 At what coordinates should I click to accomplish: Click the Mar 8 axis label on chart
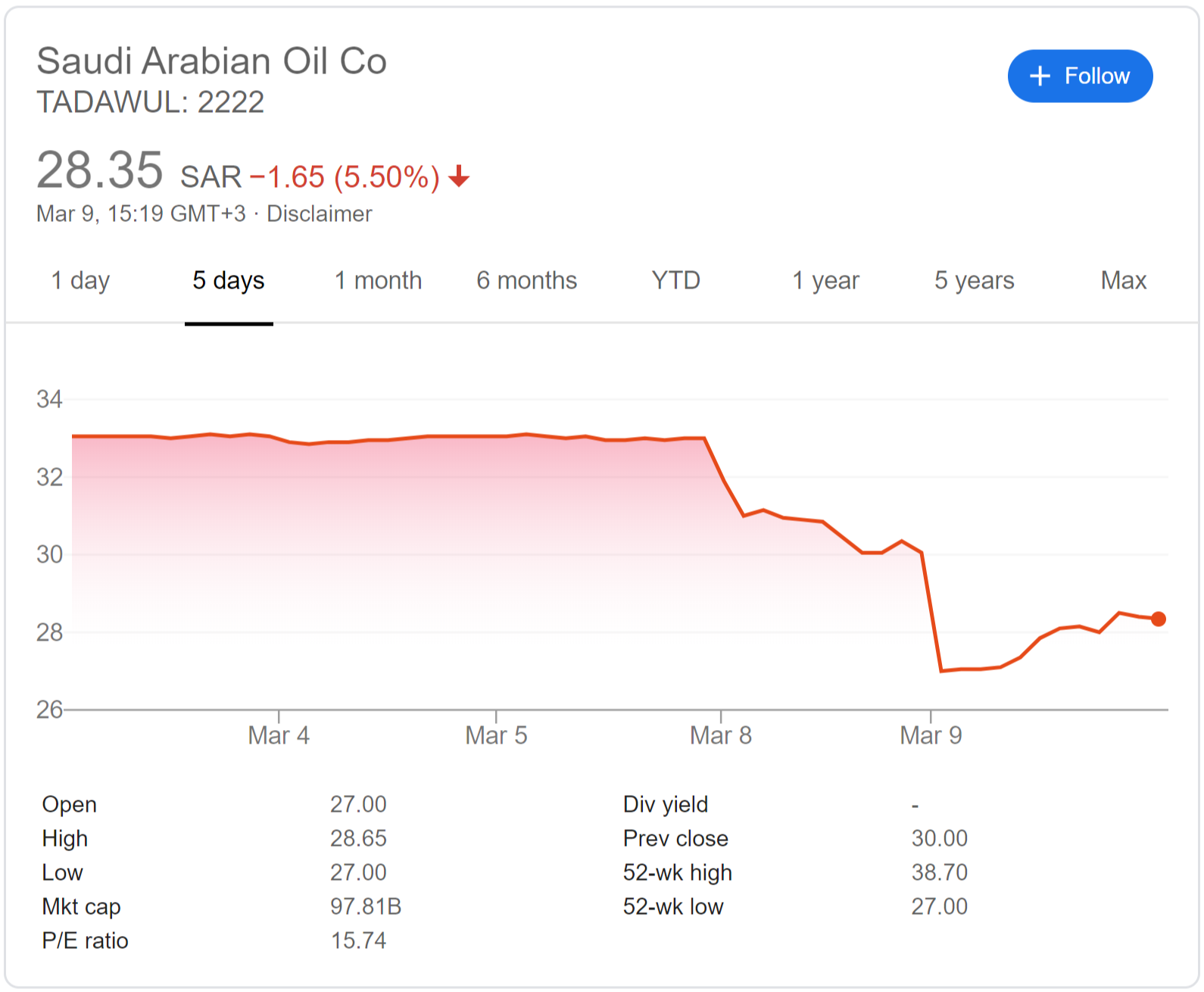click(721, 735)
